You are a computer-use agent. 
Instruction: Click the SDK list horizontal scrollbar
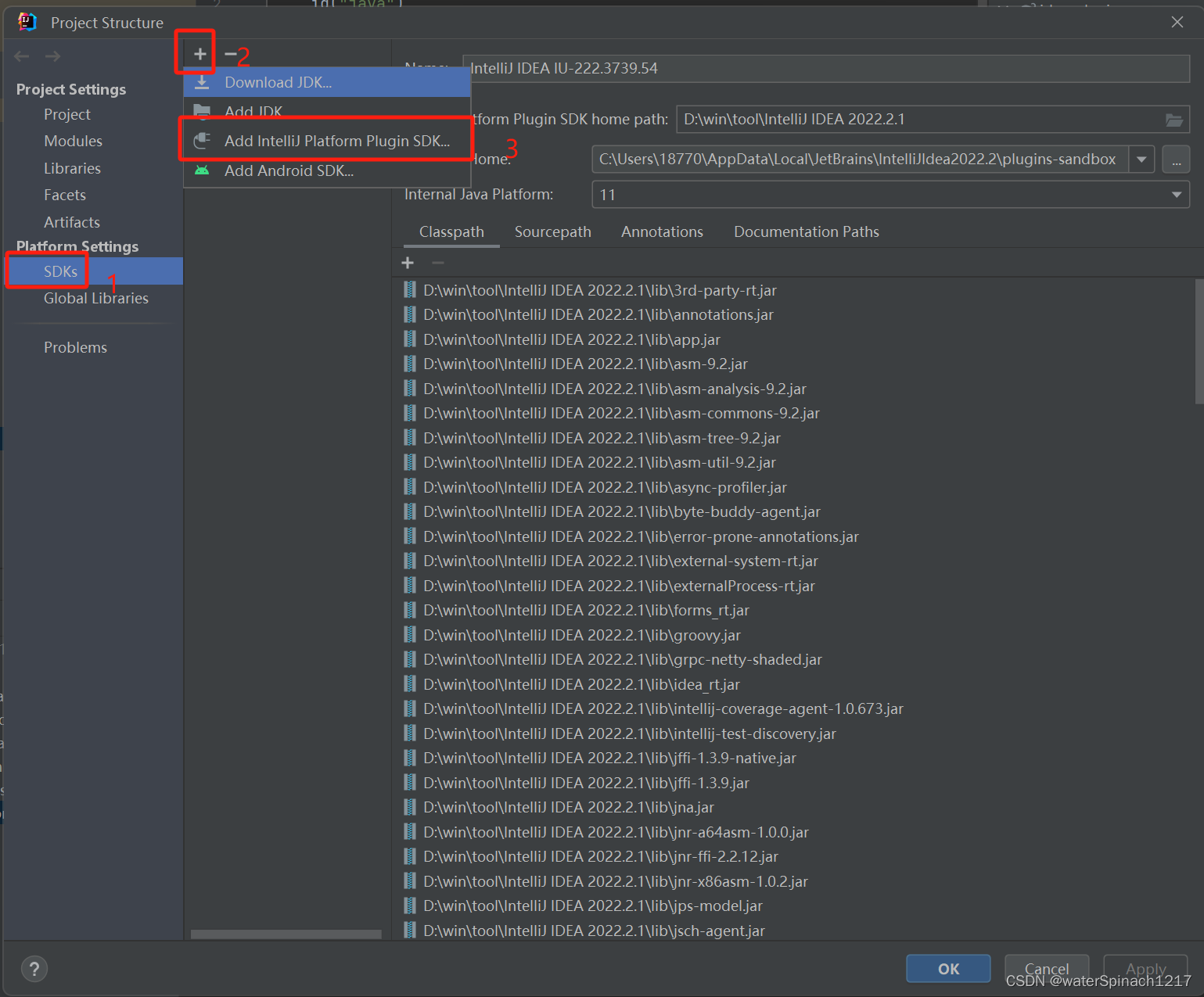(286, 934)
